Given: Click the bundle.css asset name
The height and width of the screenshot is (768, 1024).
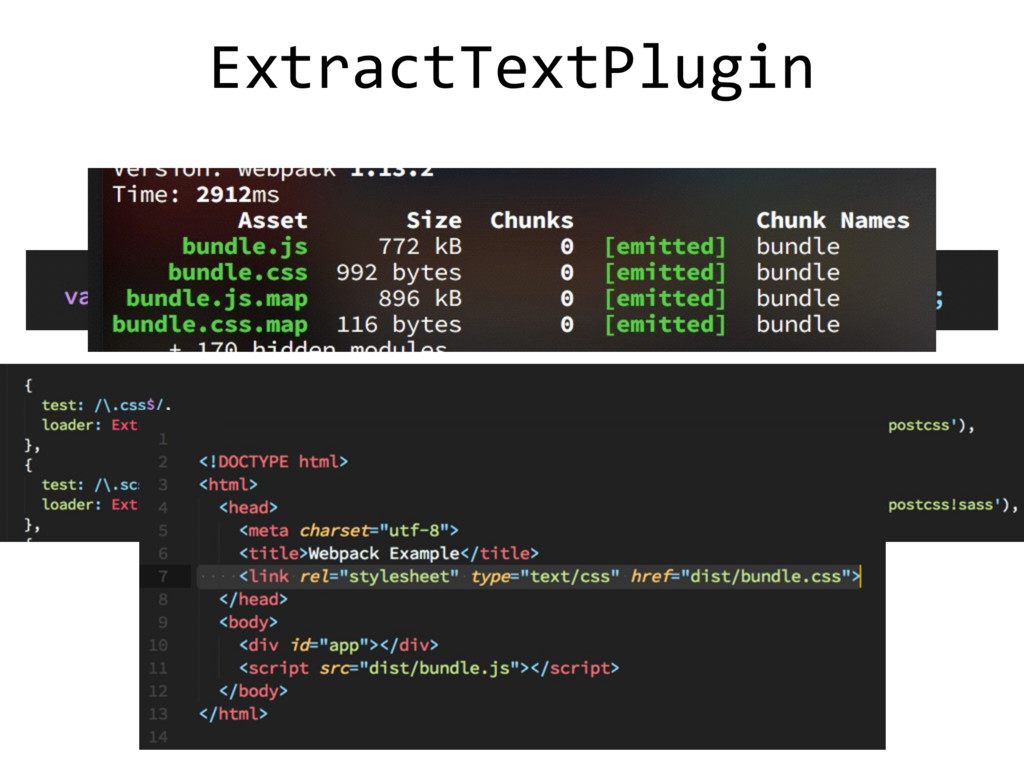Looking at the screenshot, I should pos(237,273).
